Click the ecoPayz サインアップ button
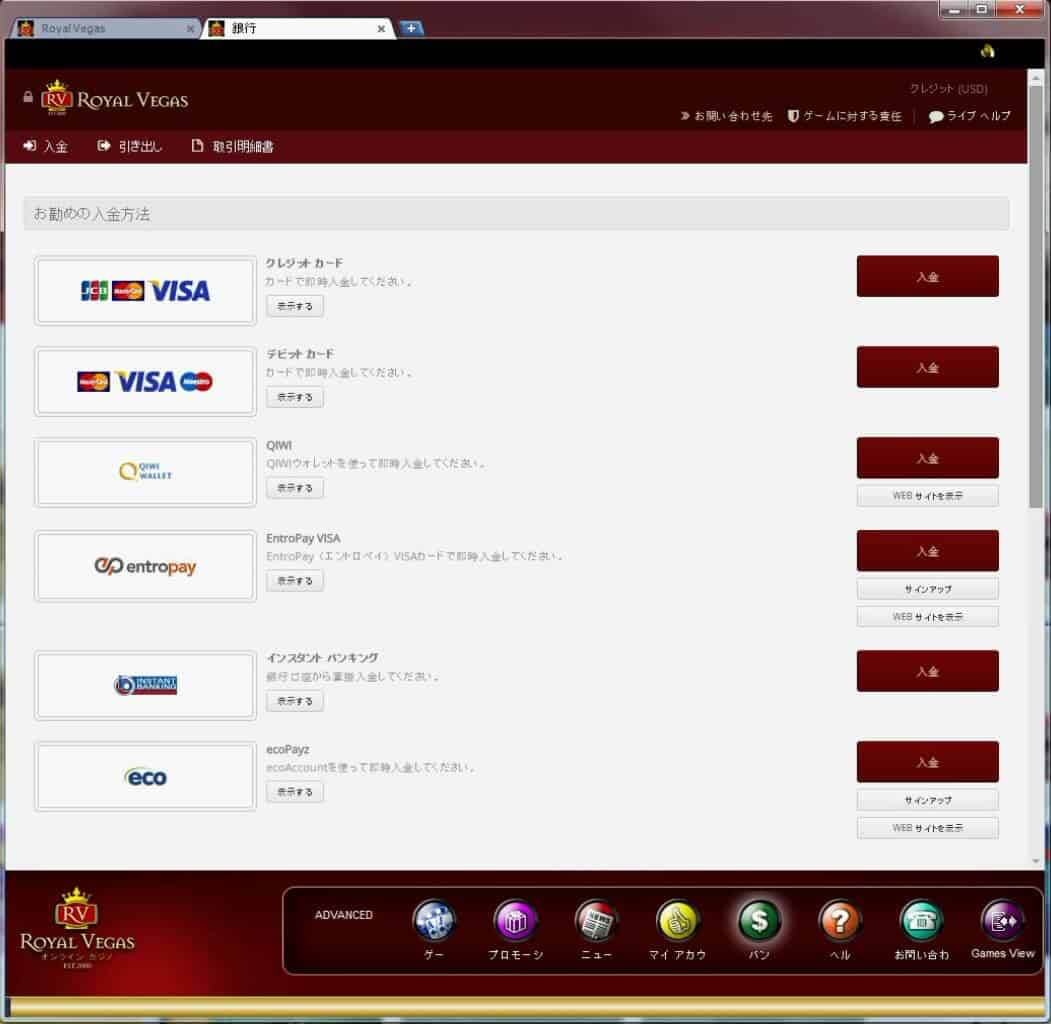The width and height of the screenshot is (1051, 1024). (x=927, y=800)
